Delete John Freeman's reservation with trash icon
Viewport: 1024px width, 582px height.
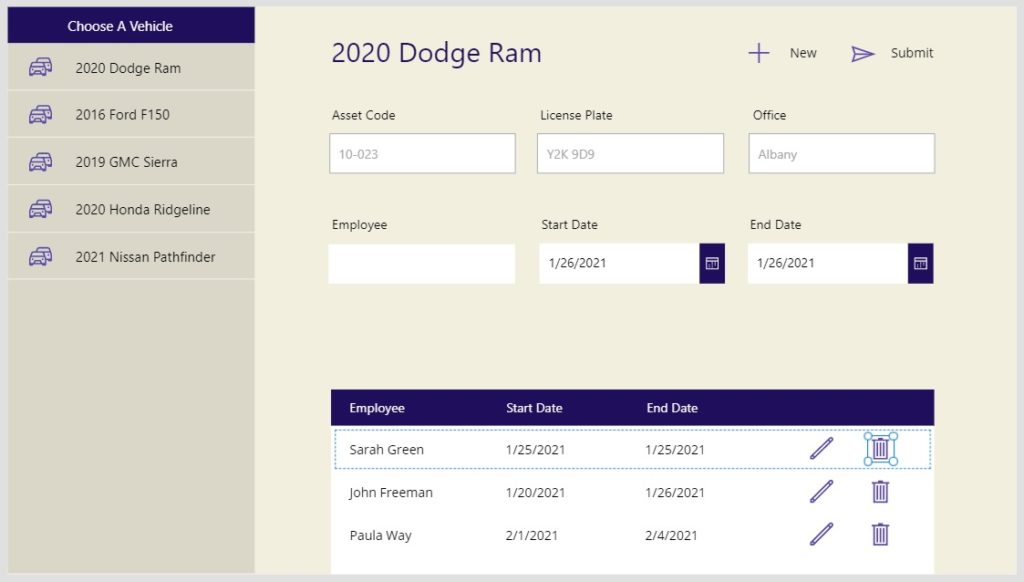pos(880,492)
